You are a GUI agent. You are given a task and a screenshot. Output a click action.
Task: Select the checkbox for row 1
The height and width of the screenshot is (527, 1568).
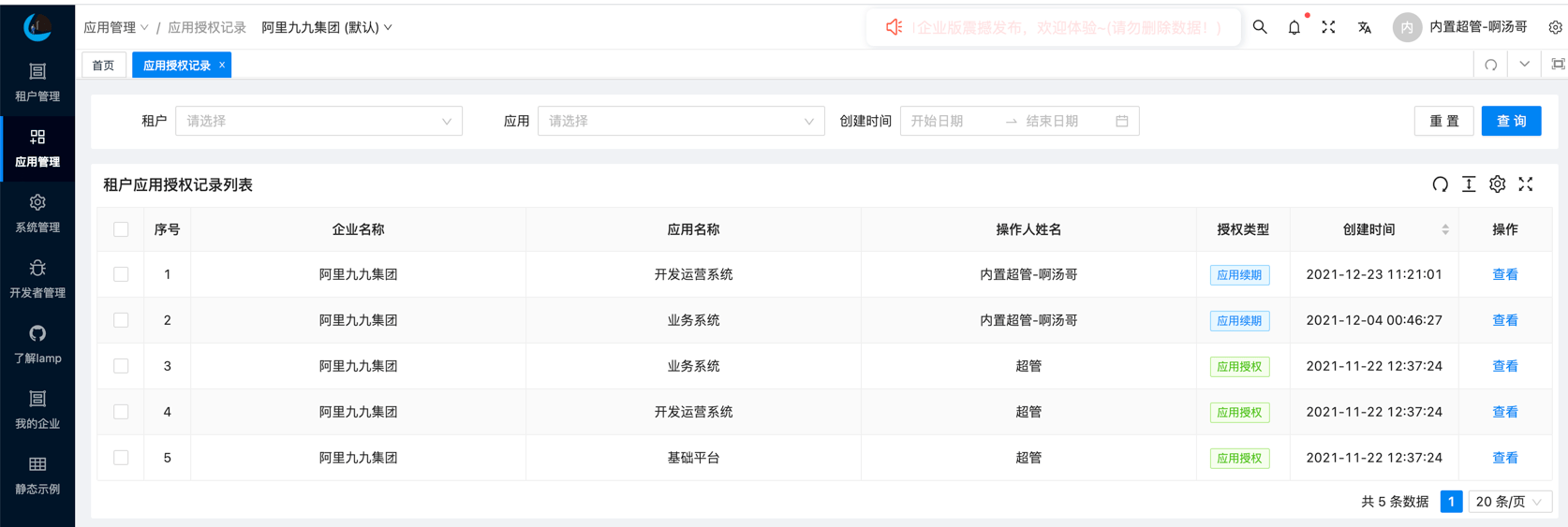[x=121, y=274]
